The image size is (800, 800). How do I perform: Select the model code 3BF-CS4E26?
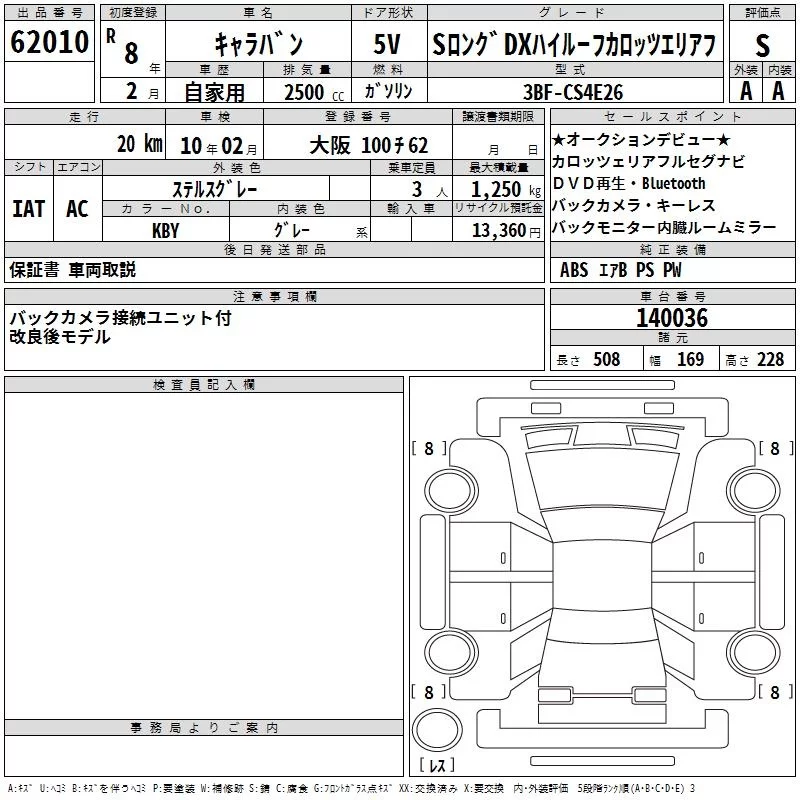point(573,90)
